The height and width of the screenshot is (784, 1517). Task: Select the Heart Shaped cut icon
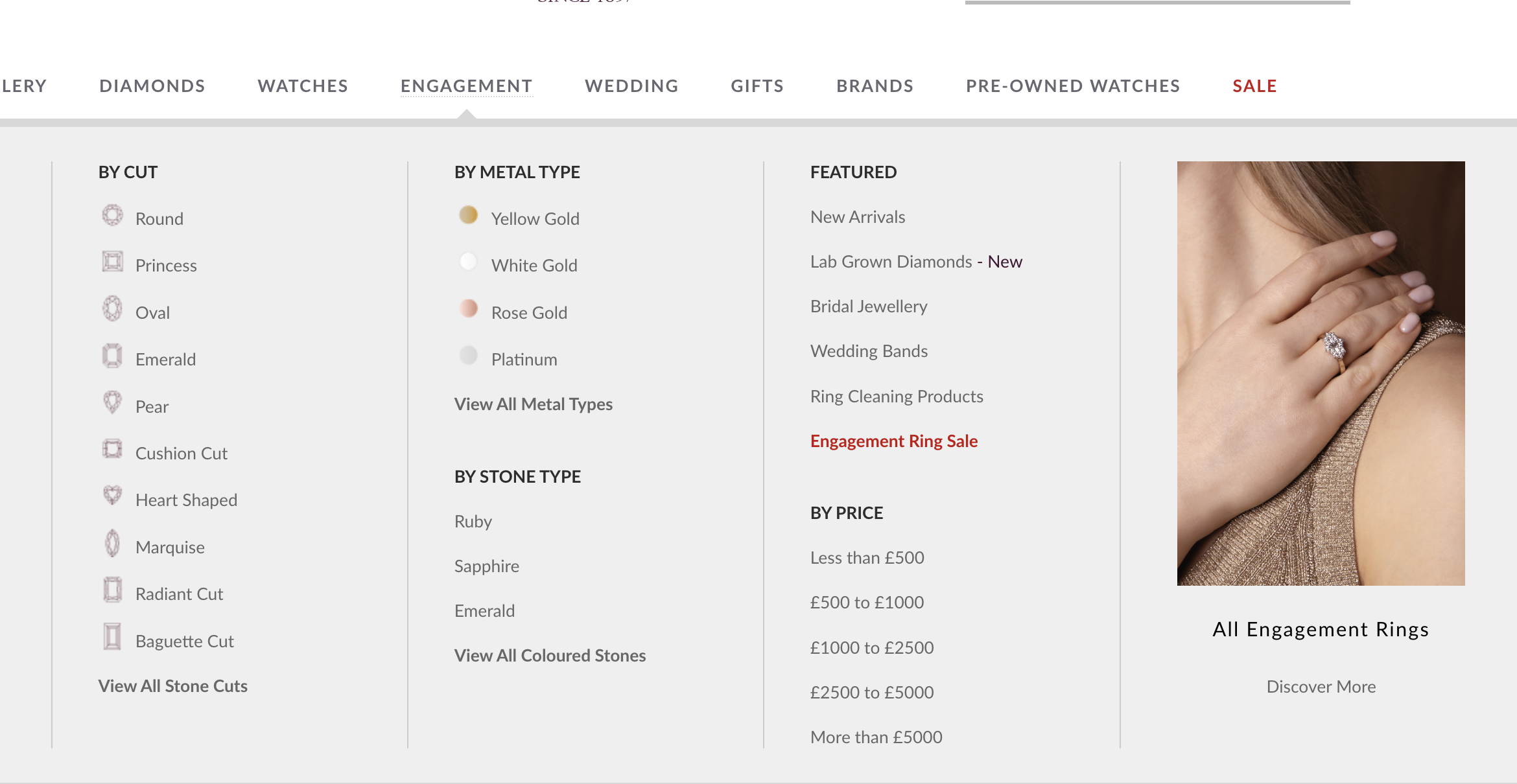[112, 496]
